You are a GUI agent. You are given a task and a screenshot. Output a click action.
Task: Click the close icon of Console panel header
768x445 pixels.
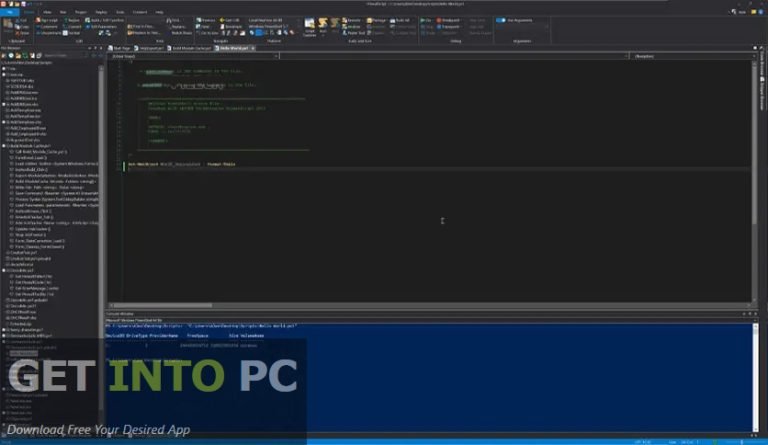(x=756, y=314)
